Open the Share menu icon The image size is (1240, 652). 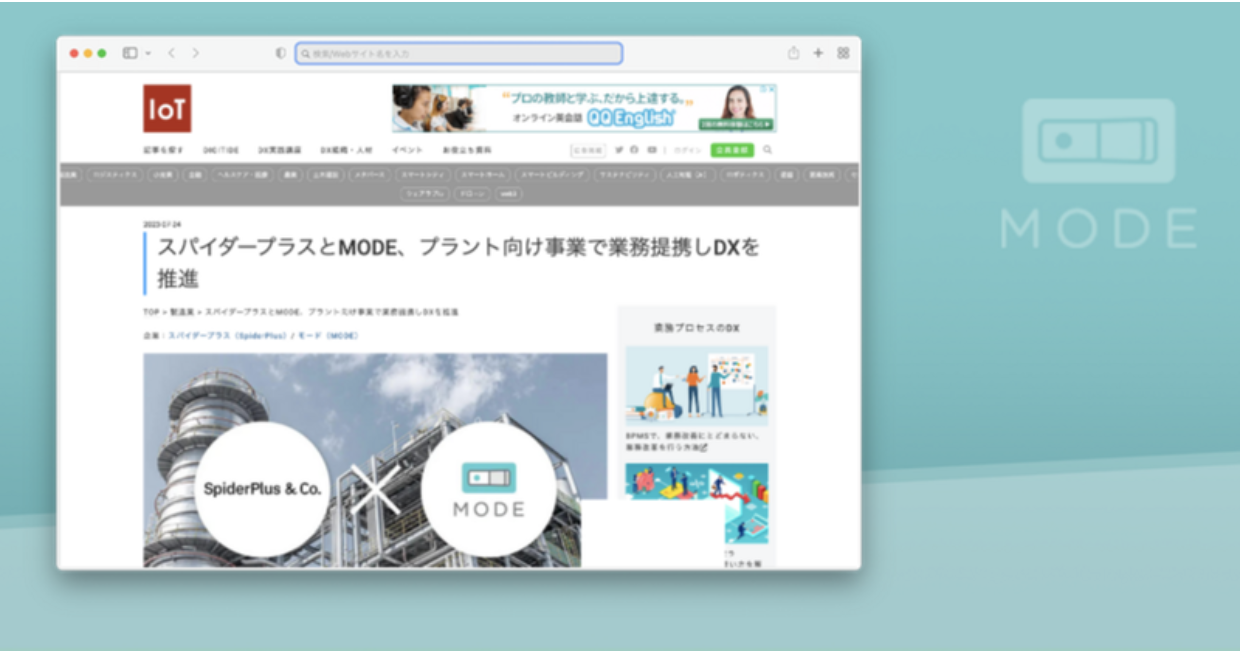click(x=794, y=53)
